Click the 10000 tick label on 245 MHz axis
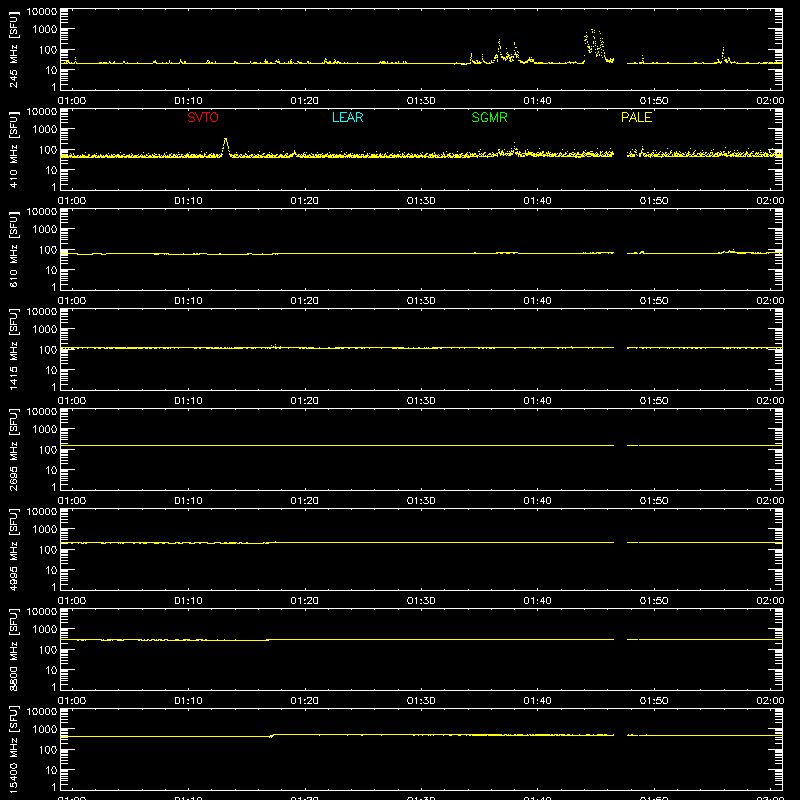The height and width of the screenshot is (800, 800). click(x=42, y=12)
